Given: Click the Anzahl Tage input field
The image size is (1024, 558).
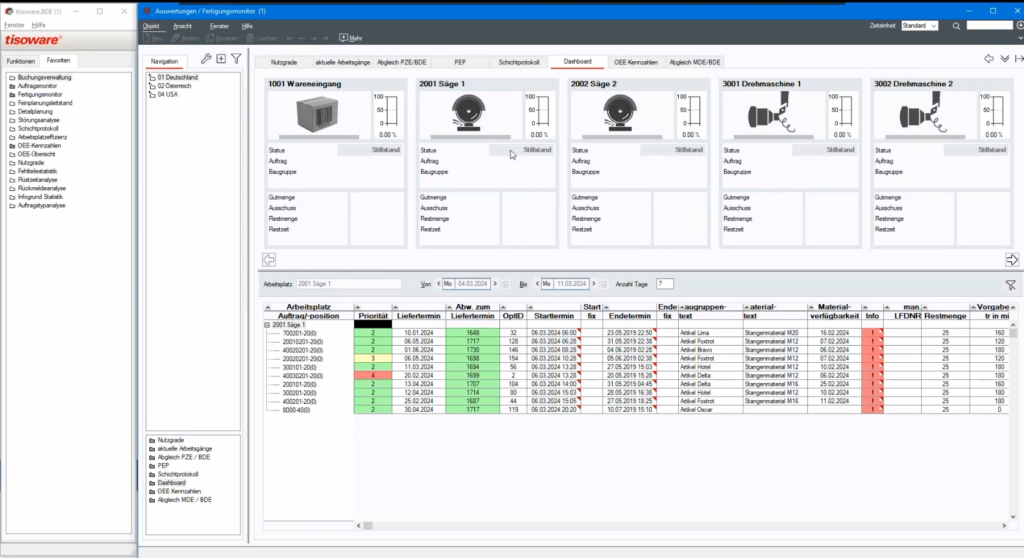Looking at the screenshot, I should [665, 284].
